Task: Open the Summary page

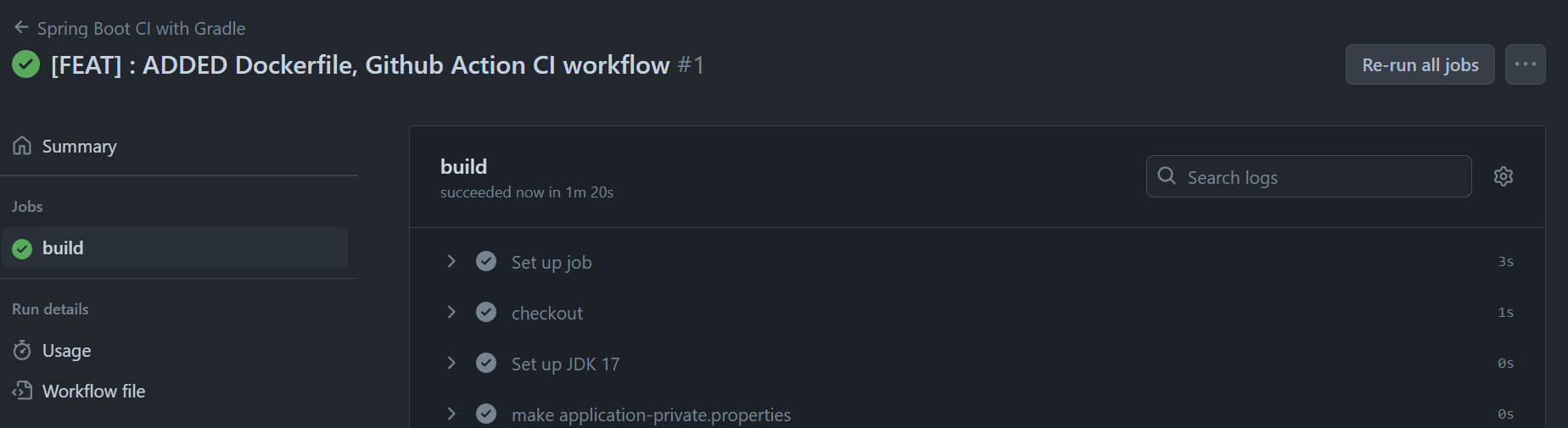Action: [79, 146]
